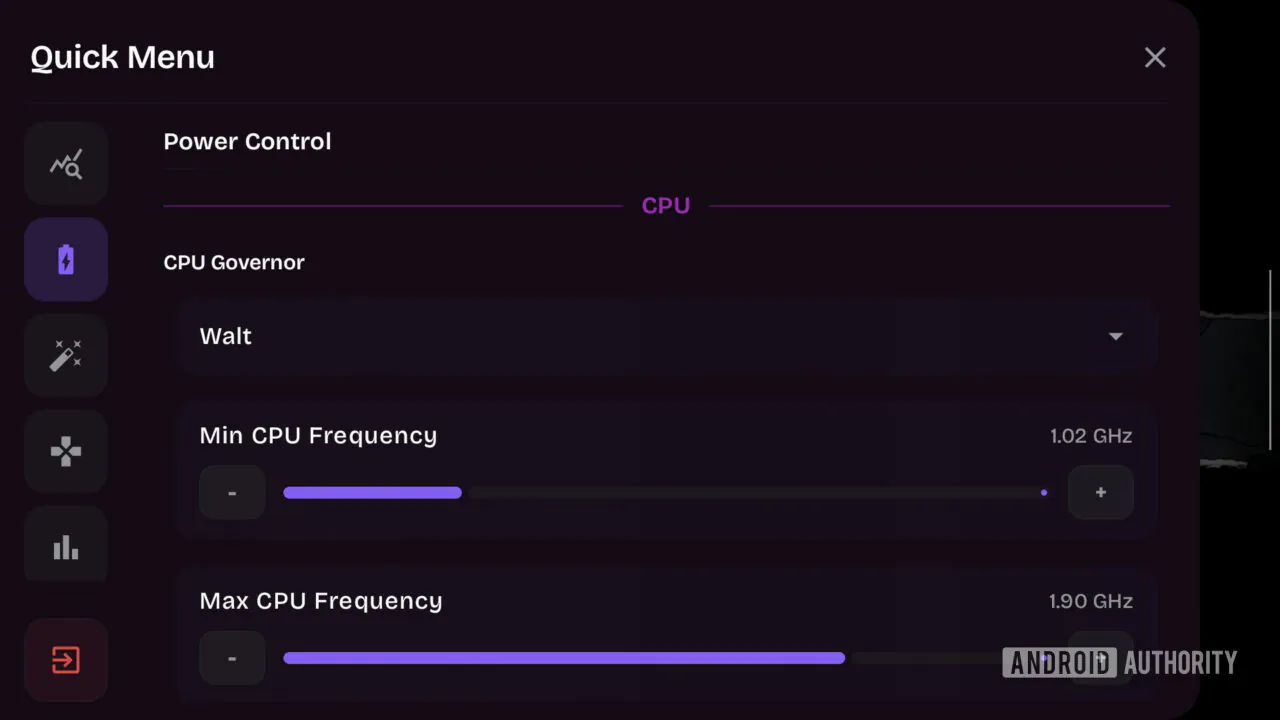Click the scrollbar on the right edge
The image size is (1280, 720).
coord(1271,360)
